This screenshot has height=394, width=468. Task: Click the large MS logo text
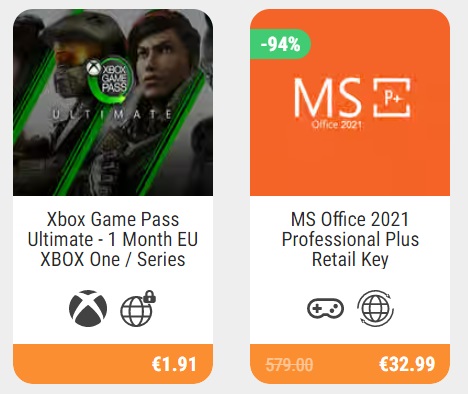(327, 97)
